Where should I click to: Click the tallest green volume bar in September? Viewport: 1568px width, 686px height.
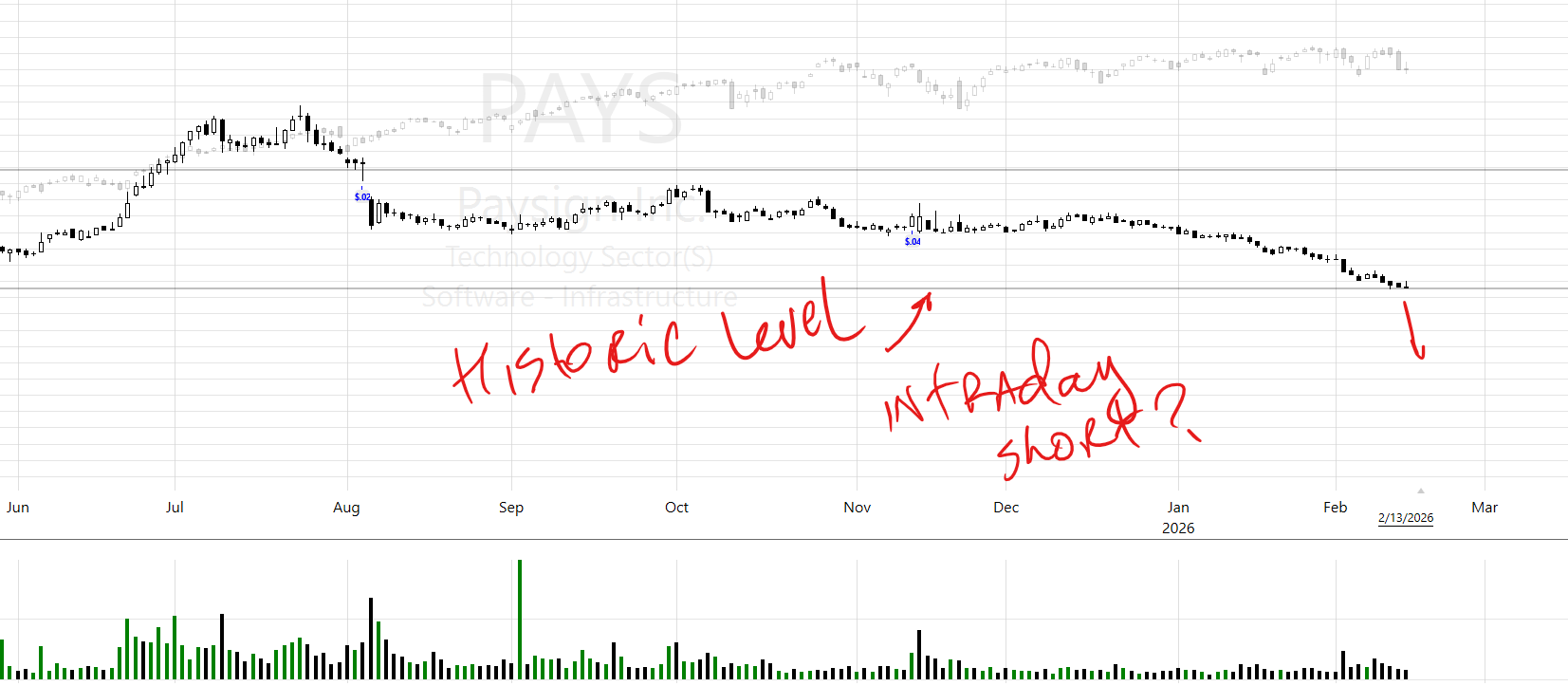(x=520, y=617)
